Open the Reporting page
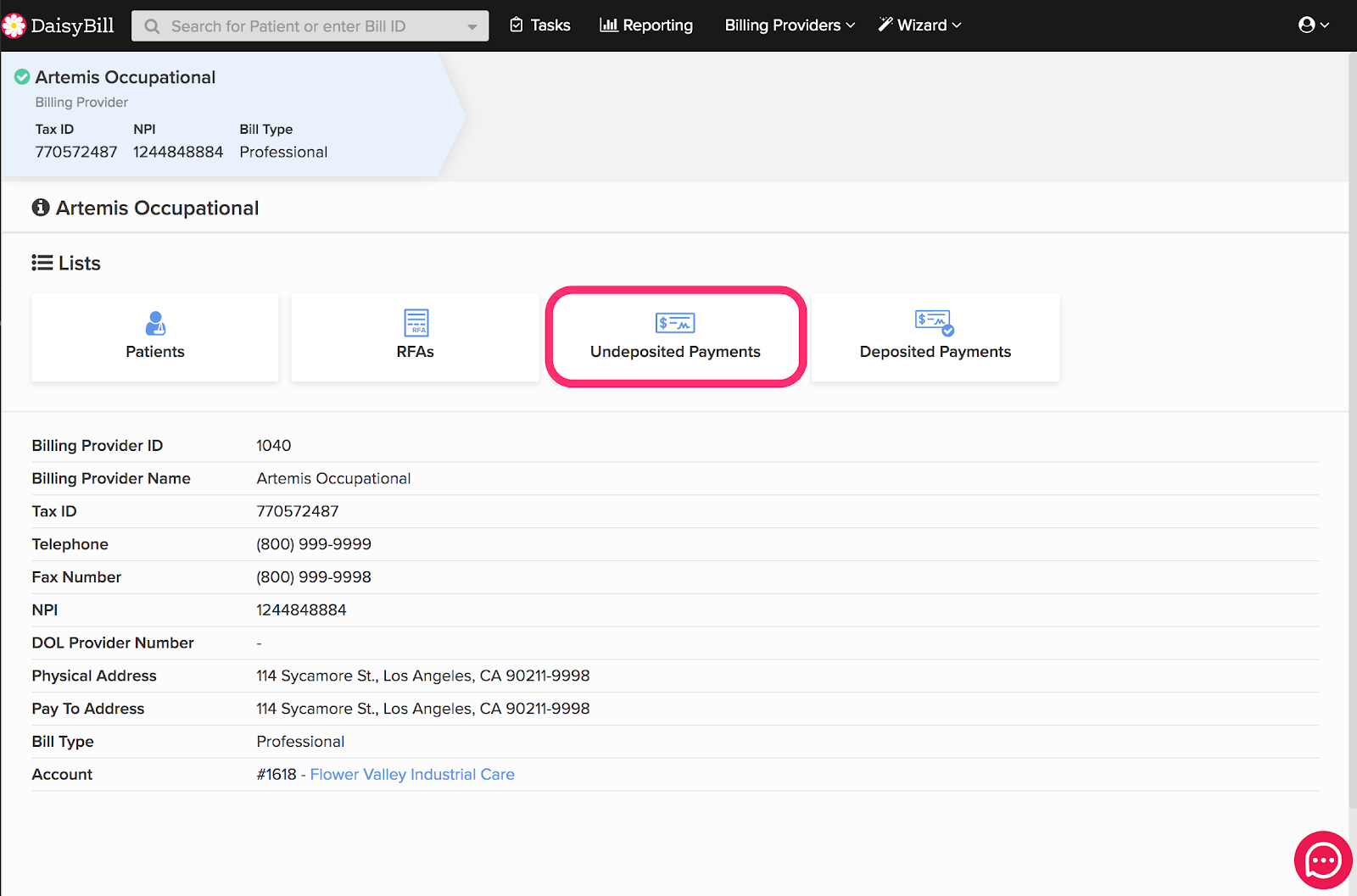 [646, 25]
